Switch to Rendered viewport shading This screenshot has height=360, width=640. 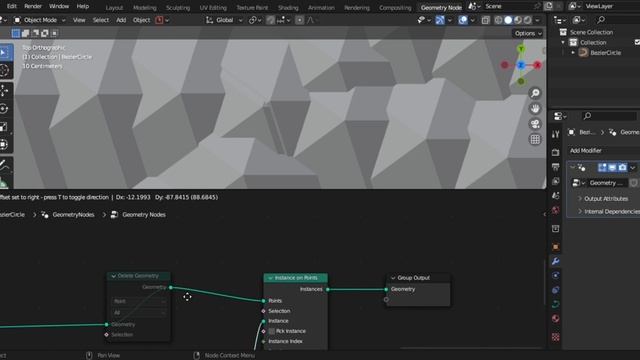pos(528,20)
